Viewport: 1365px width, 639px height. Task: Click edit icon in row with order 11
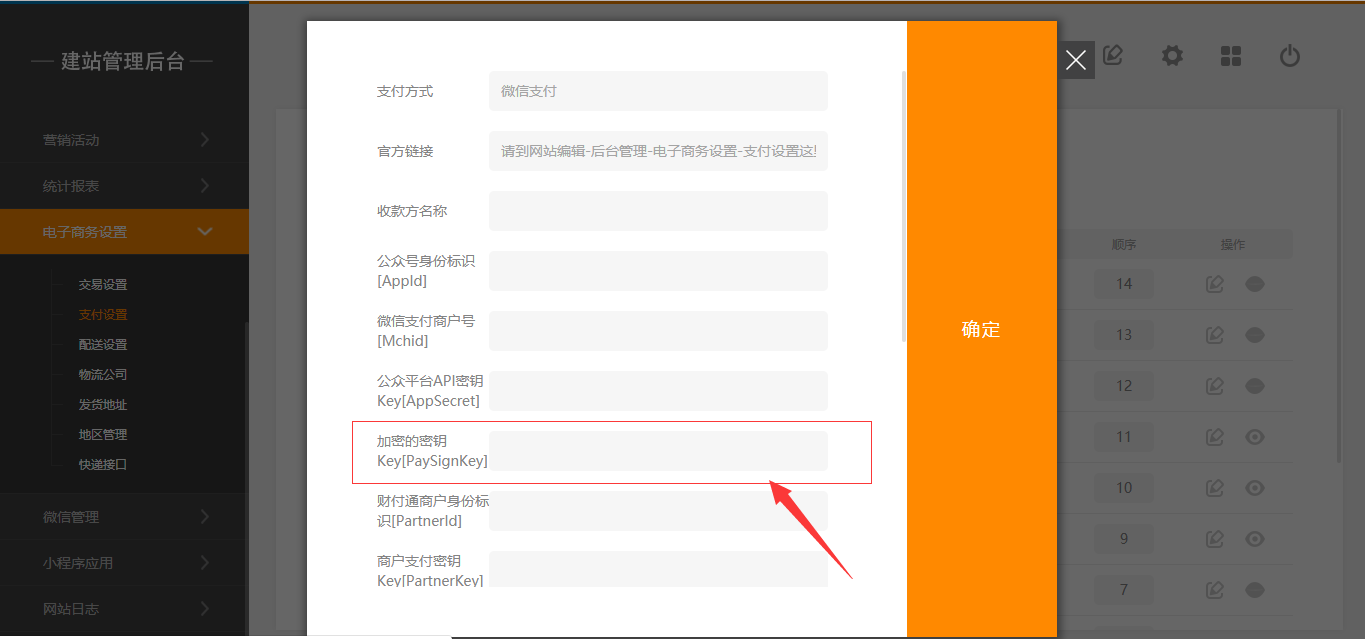click(1215, 437)
